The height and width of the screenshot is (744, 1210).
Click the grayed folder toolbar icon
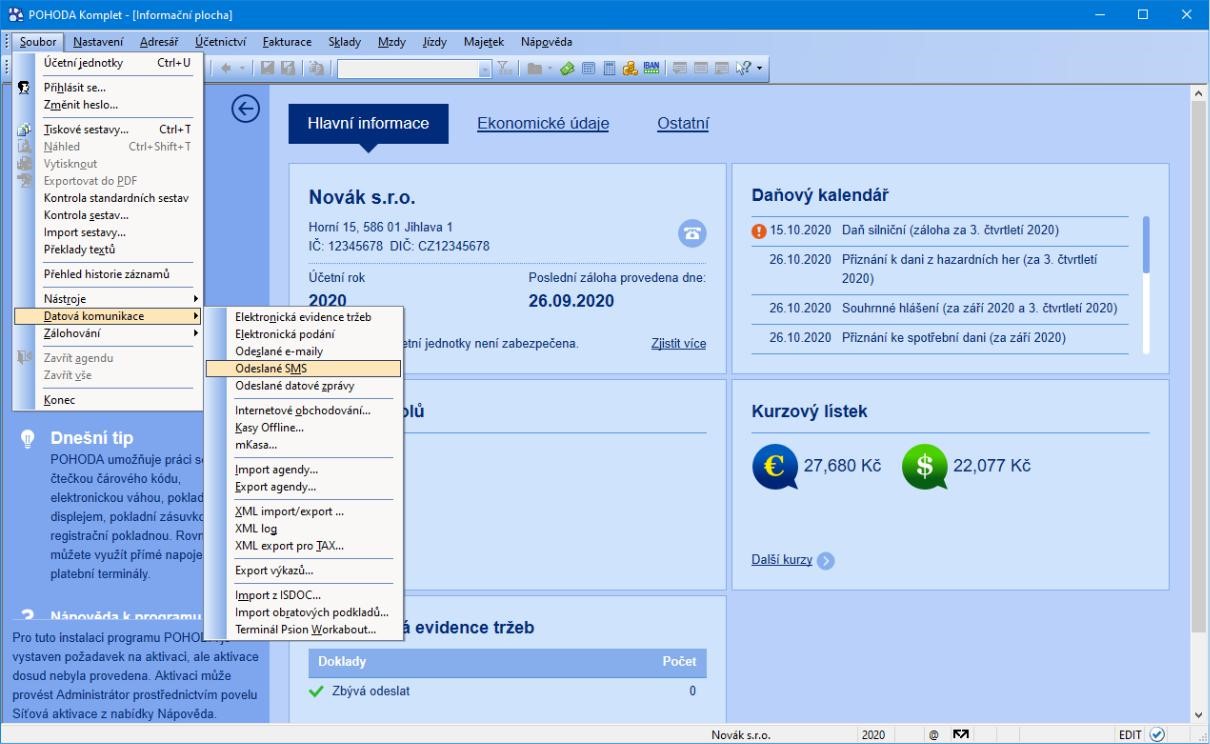[x=536, y=69]
